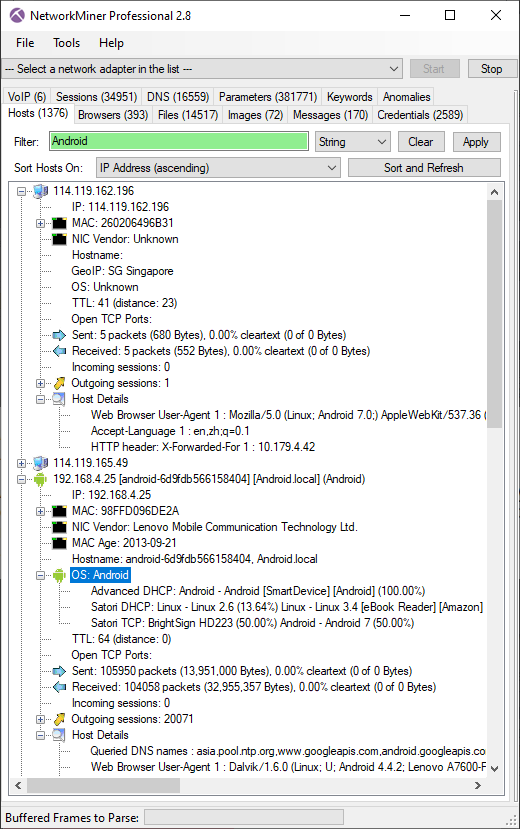Switch to the Images (72) tab
This screenshot has height=829, width=520.
coord(255,115)
